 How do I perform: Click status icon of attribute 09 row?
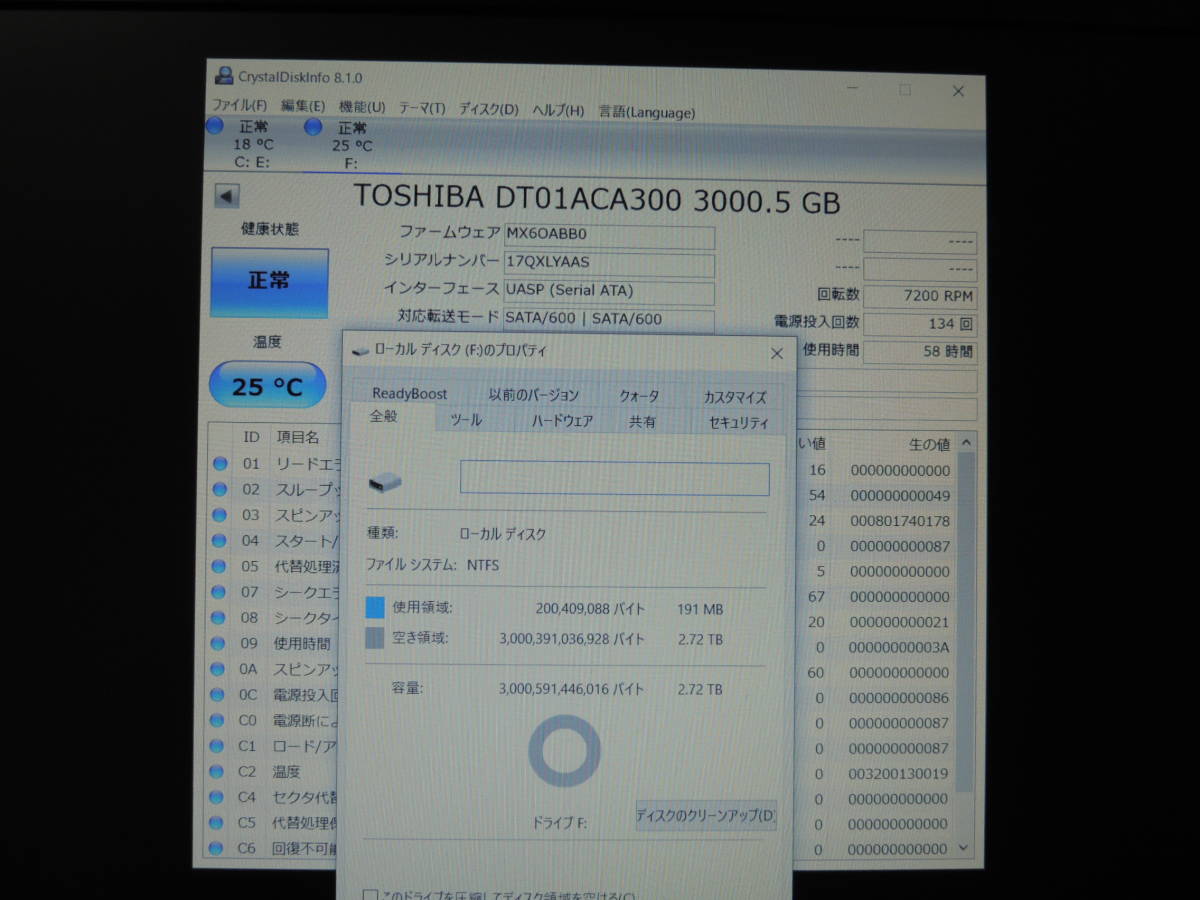tap(219, 643)
